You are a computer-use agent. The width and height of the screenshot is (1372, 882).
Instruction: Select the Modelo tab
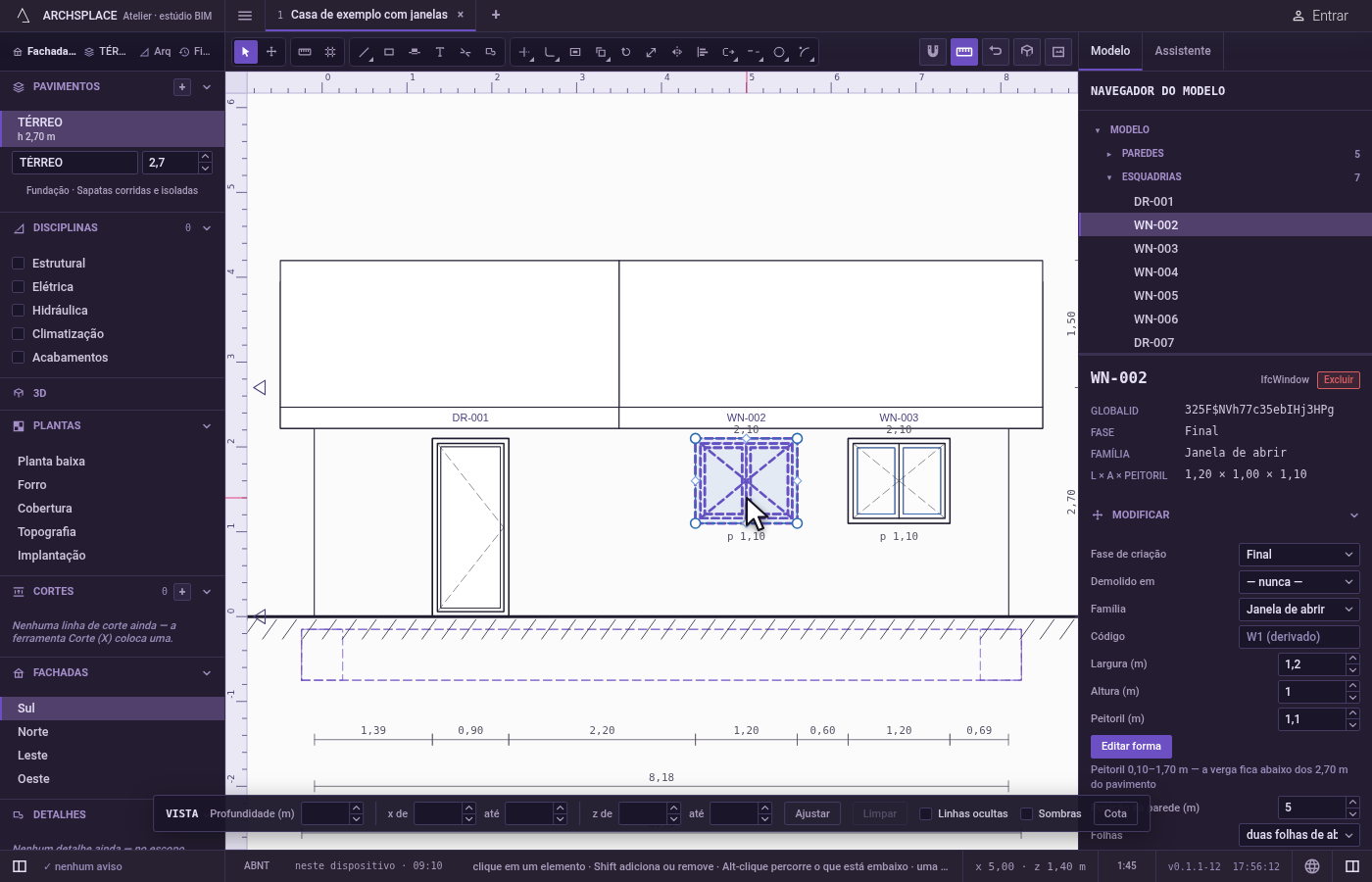(x=1110, y=51)
